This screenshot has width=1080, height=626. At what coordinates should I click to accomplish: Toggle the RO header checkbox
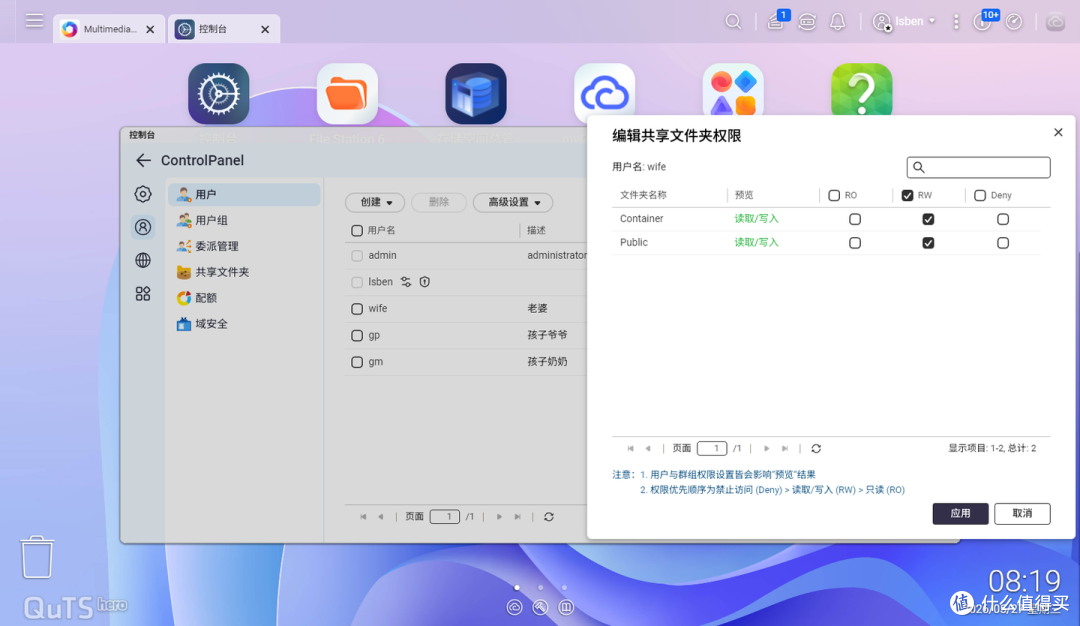pyautogui.click(x=834, y=196)
